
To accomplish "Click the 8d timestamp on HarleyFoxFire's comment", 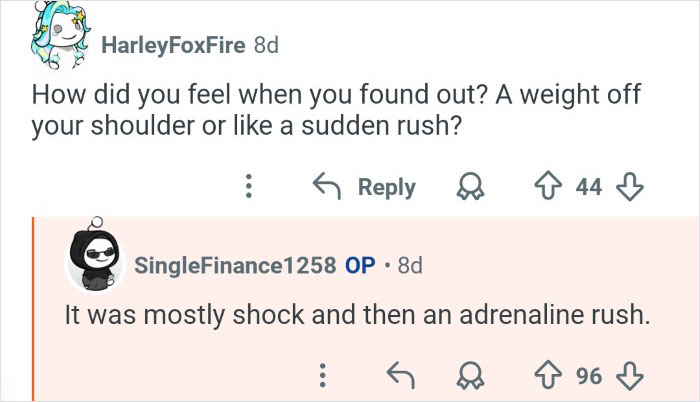I will coord(269,46).
